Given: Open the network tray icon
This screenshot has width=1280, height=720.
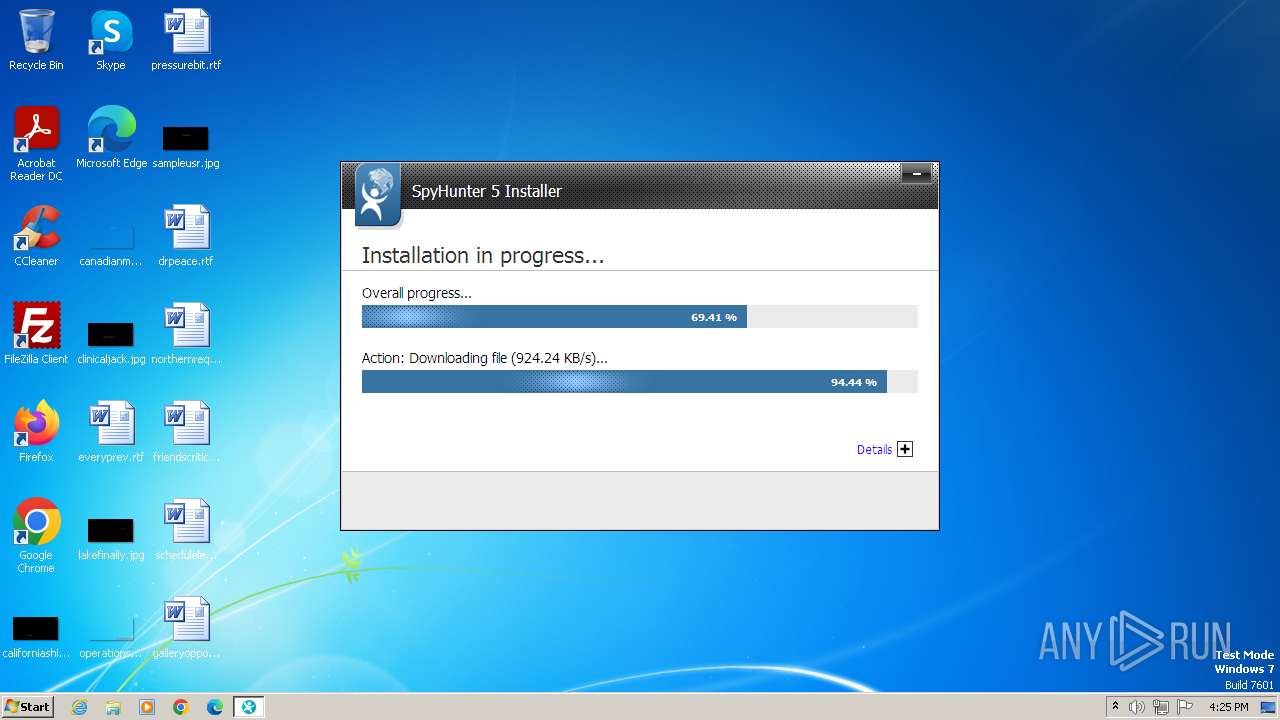Looking at the screenshot, I should point(1161,707).
